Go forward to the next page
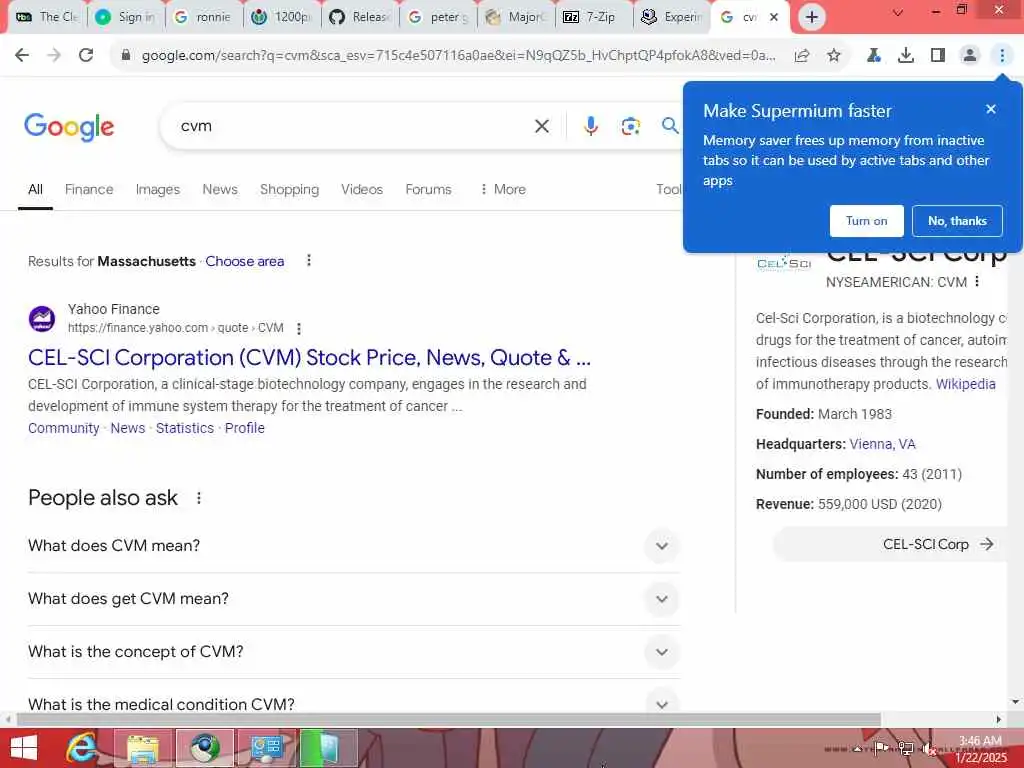1024x768 pixels. 54,56
